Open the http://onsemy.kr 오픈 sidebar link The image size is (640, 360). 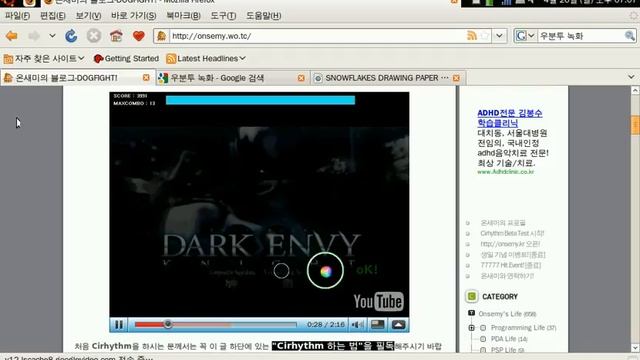[510, 244]
